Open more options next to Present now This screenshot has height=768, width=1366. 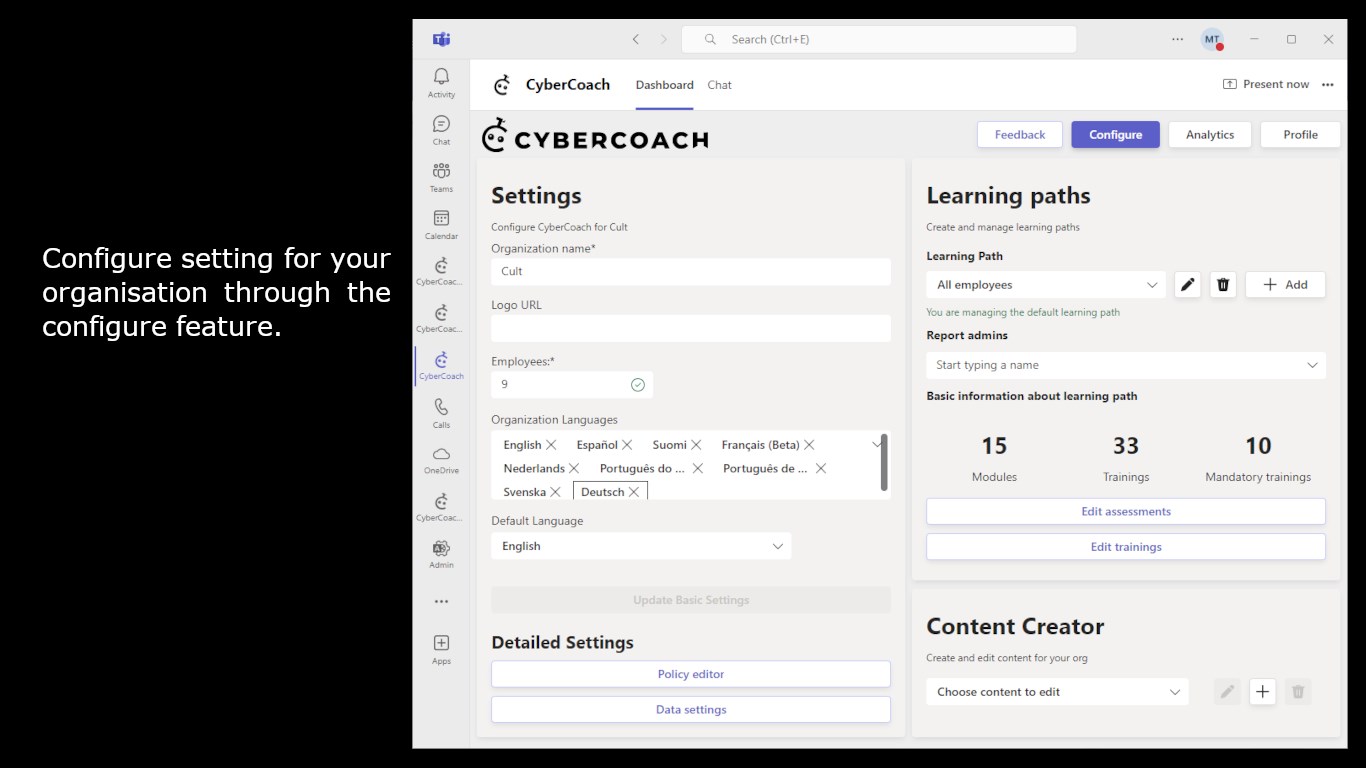(1328, 85)
